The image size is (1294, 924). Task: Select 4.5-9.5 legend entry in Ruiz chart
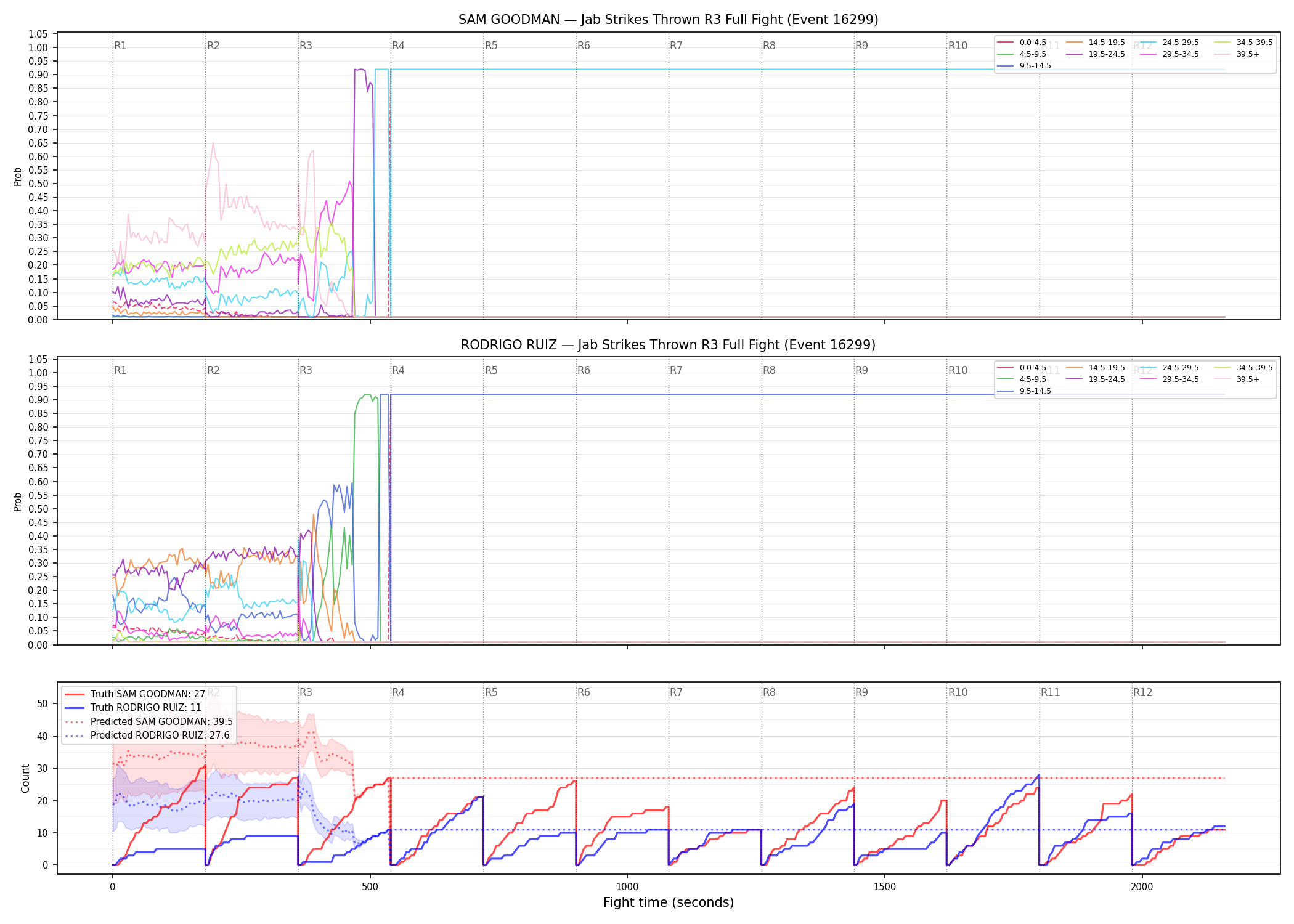pyautogui.click(x=1022, y=379)
